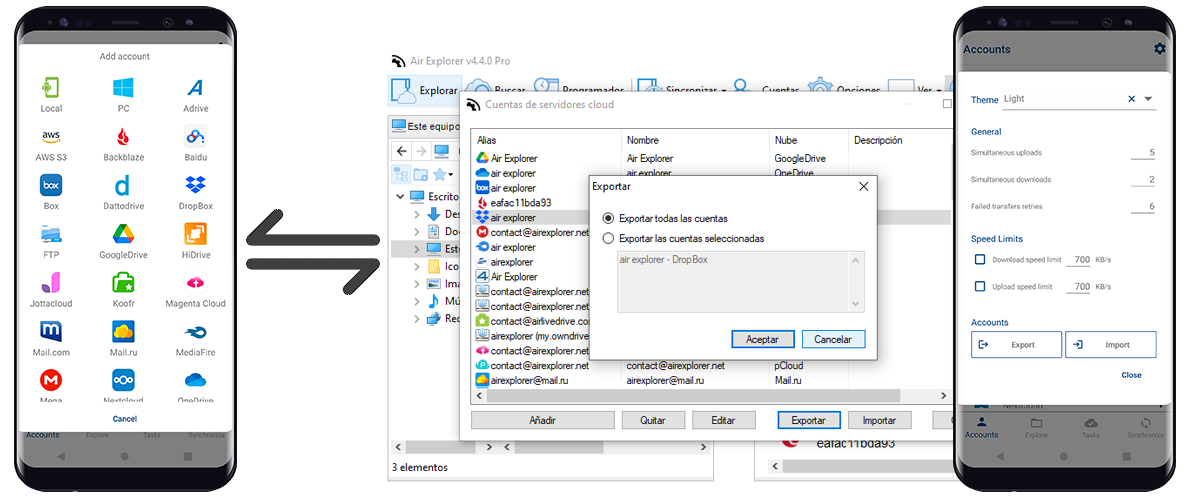The width and height of the screenshot is (1200, 500).
Task: Click the Quitar button
Action: 653,420
